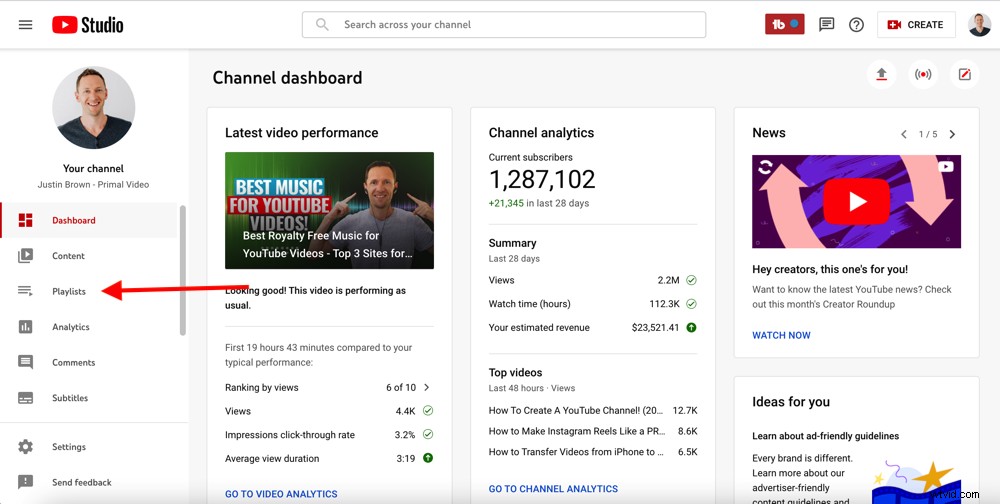
Task: Click the search magnifier icon
Action: (x=323, y=24)
